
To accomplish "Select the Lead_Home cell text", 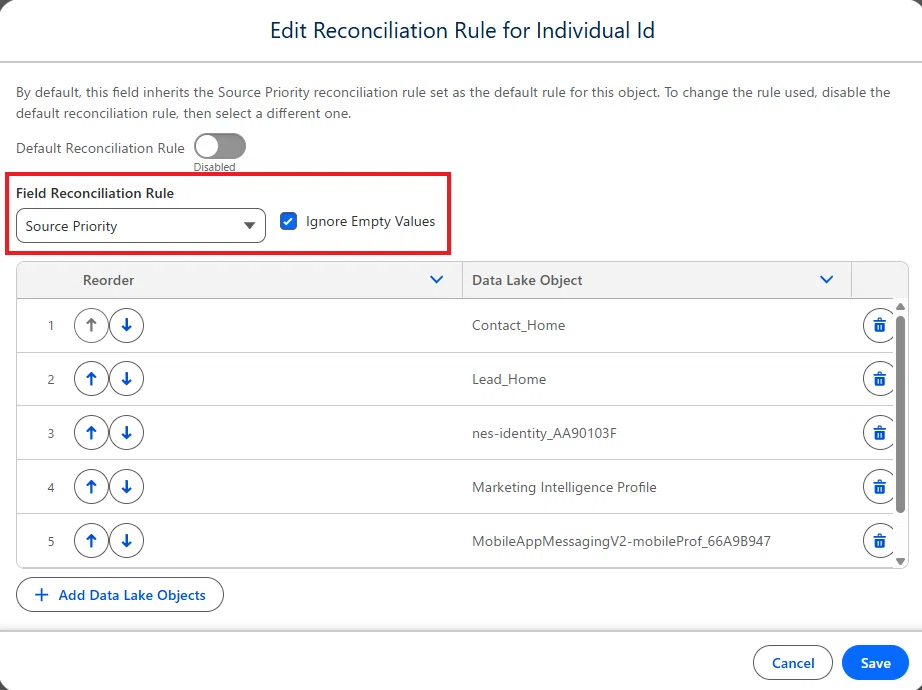I will [x=509, y=379].
